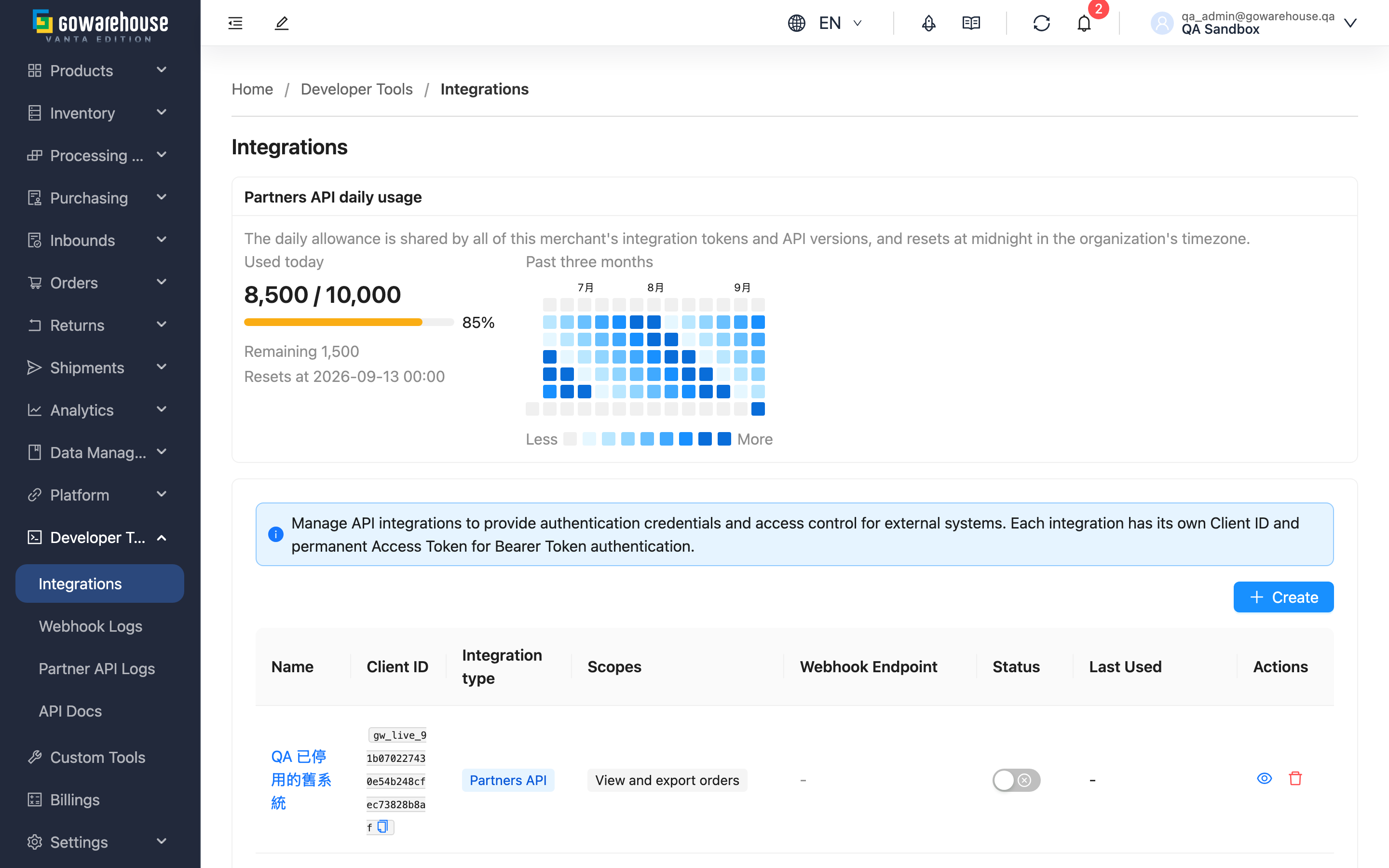
Task: Open Custom Tools wrench item
Action: pyautogui.click(x=100, y=757)
